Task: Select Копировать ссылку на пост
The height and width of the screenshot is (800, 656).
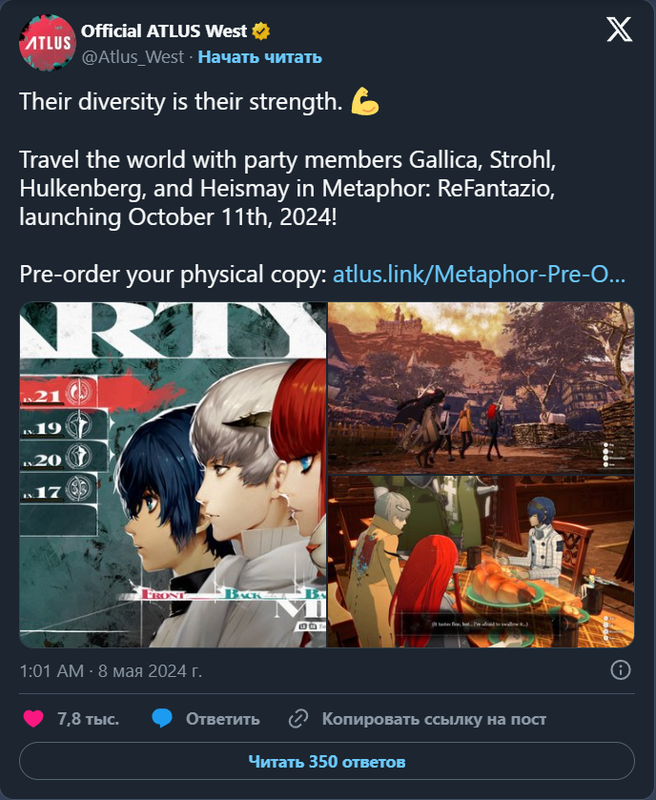Action: 434,719
